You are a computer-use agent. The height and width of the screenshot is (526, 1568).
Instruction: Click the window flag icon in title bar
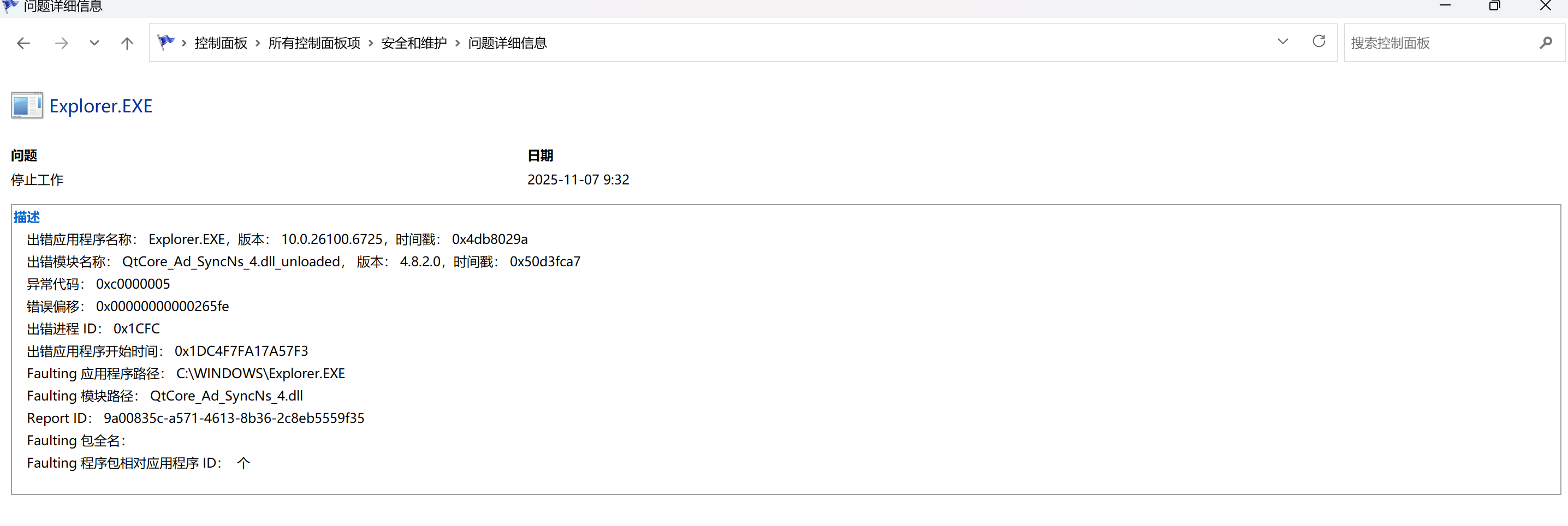tap(10, 6)
